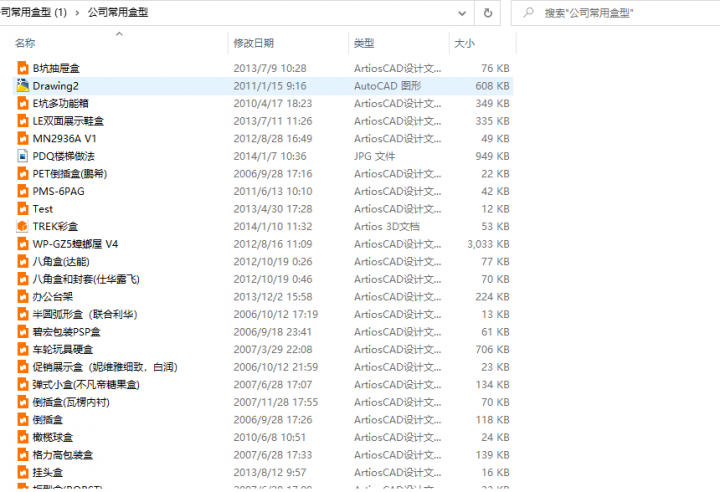Click the search magnifier icon
Image resolution: width=720 pixels, height=492 pixels.
tap(529, 12)
